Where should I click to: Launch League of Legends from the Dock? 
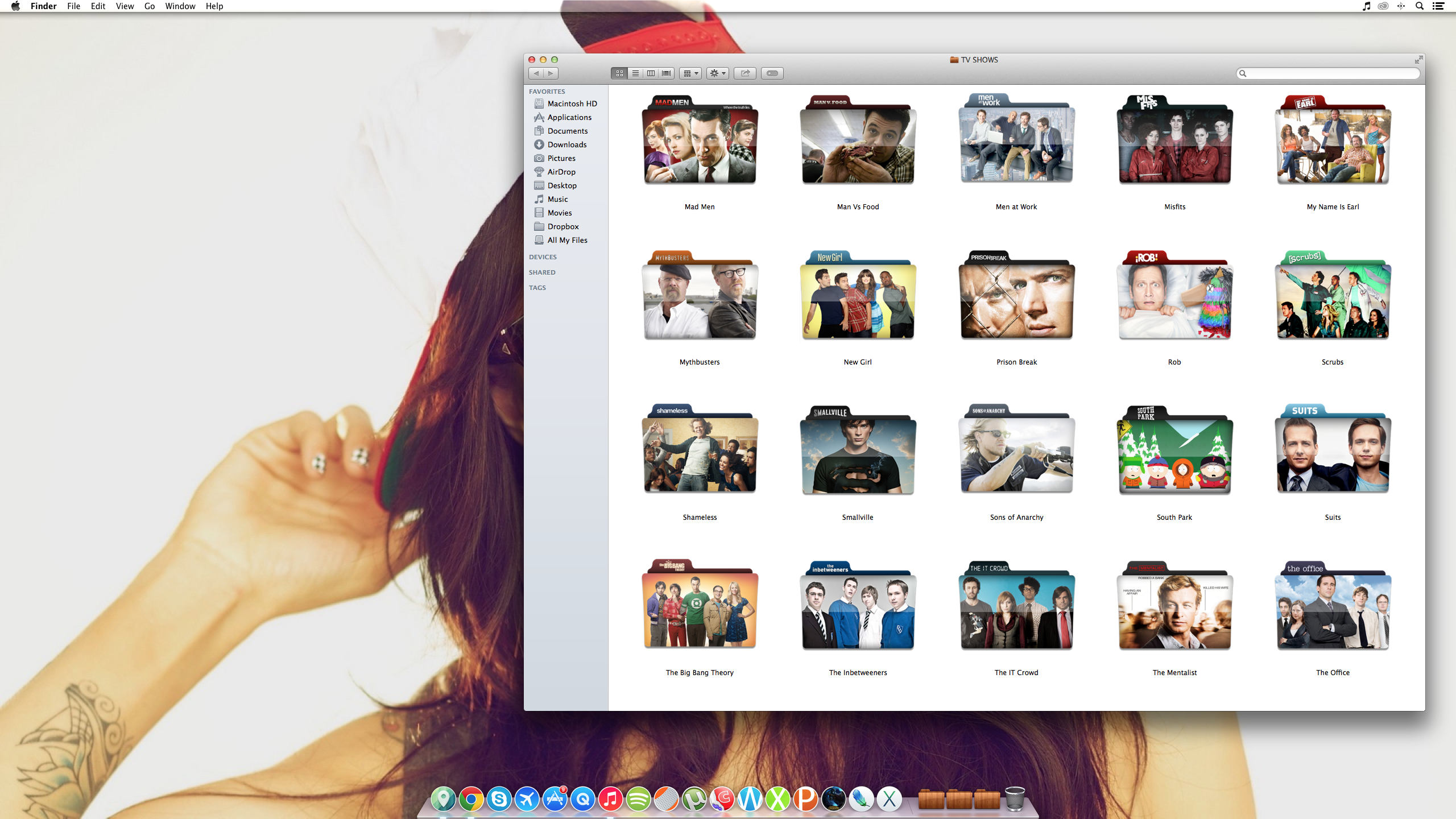833,799
